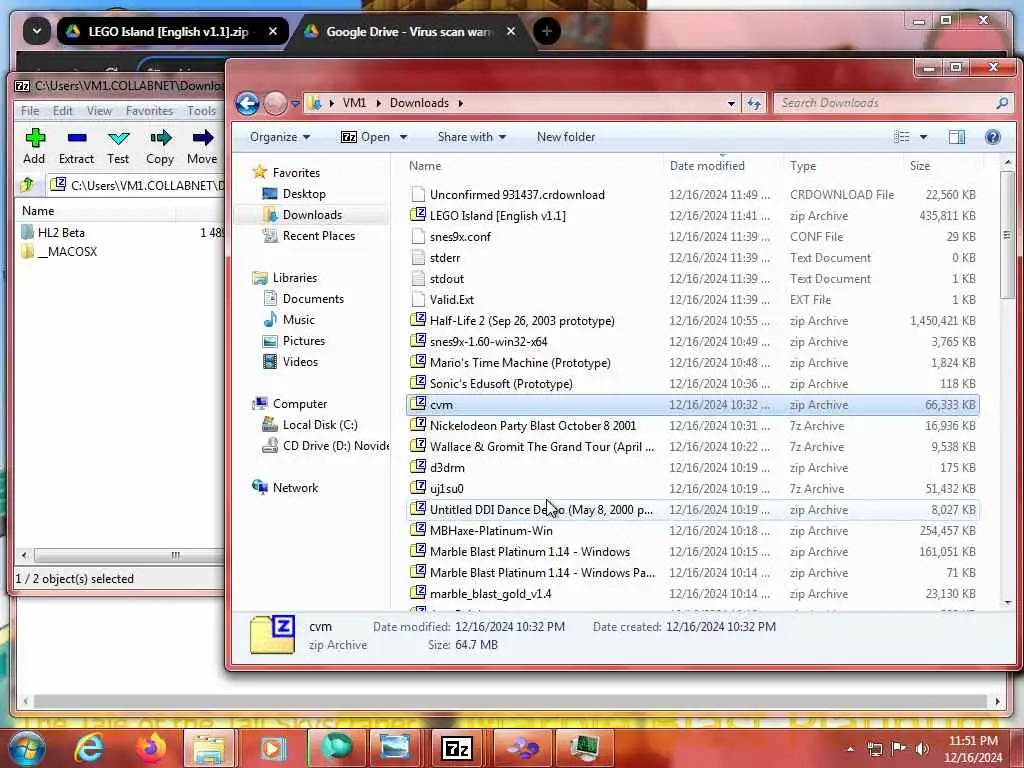Viewport: 1024px width, 768px height.
Task: Select Network in the navigation pane
Action: click(295, 487)
